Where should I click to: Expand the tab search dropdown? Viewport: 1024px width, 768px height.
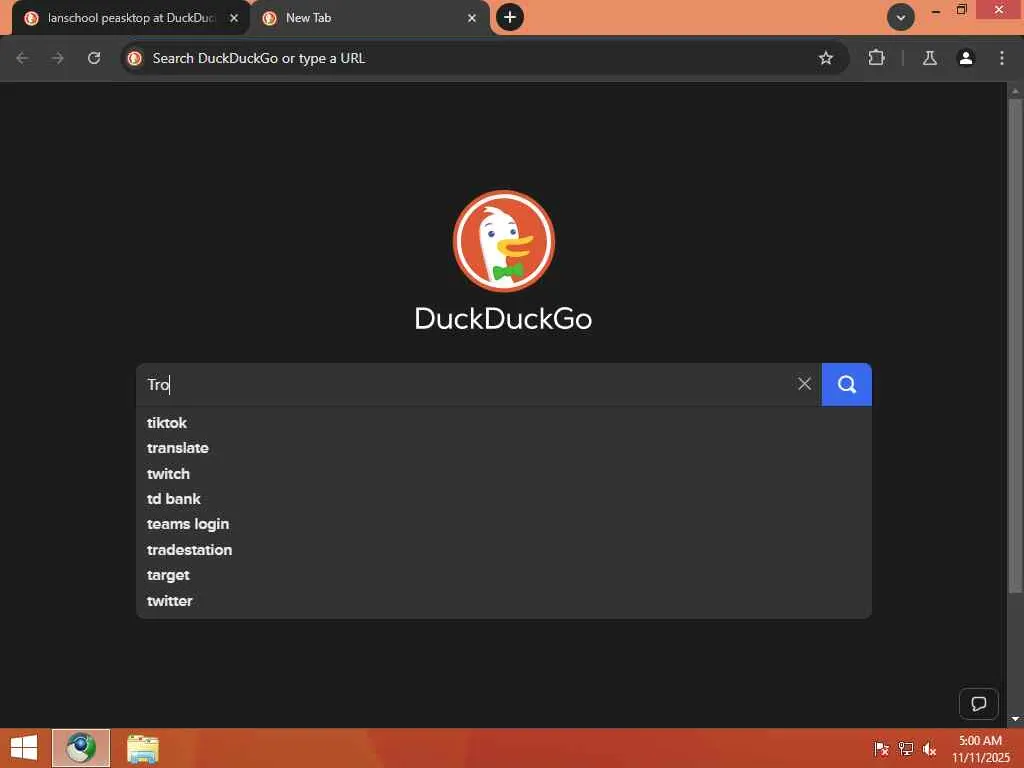coord(901,18)
